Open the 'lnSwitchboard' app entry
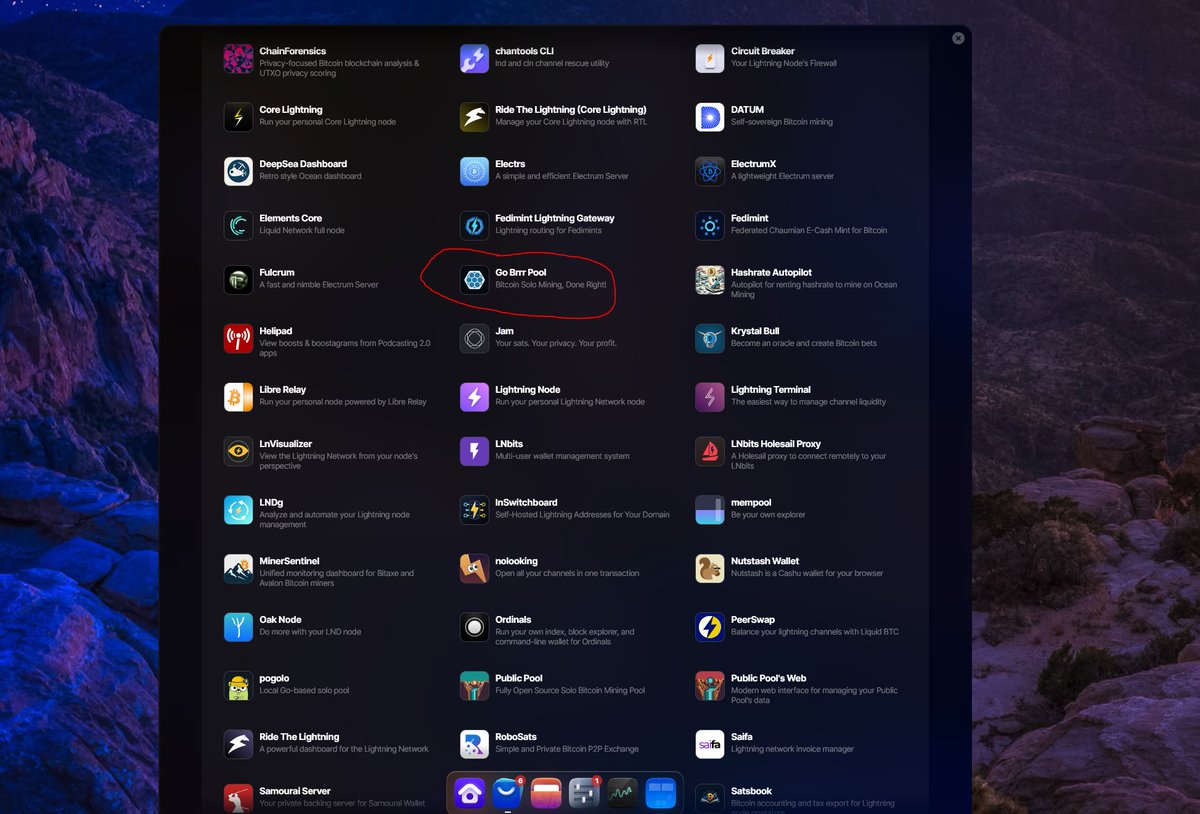The height and width of the screenshot is (814, 1200). pos(565,509)
